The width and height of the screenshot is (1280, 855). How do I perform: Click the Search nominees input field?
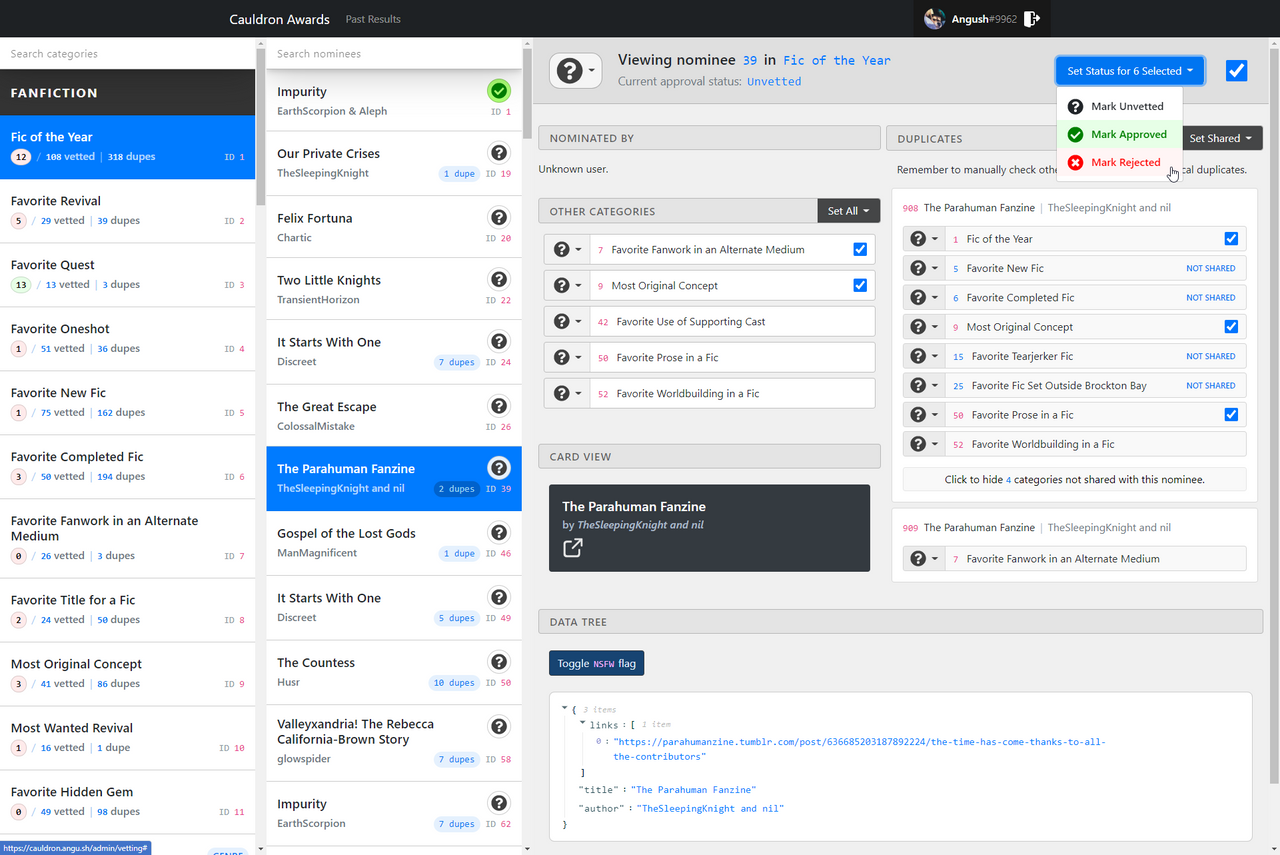pyautogui.click(x=393, y=54)
